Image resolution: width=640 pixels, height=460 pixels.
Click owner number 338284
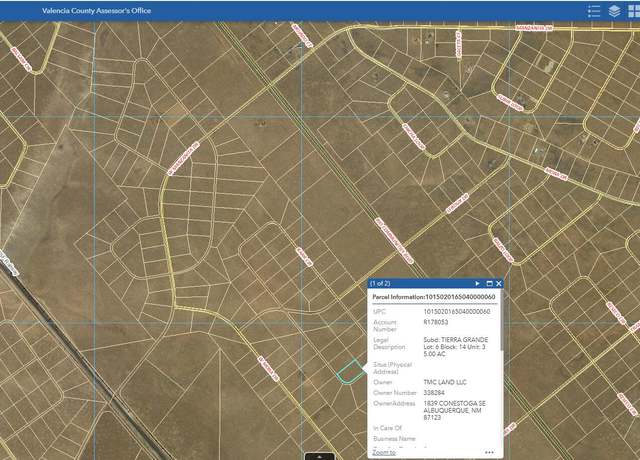(x=433, y=393)
